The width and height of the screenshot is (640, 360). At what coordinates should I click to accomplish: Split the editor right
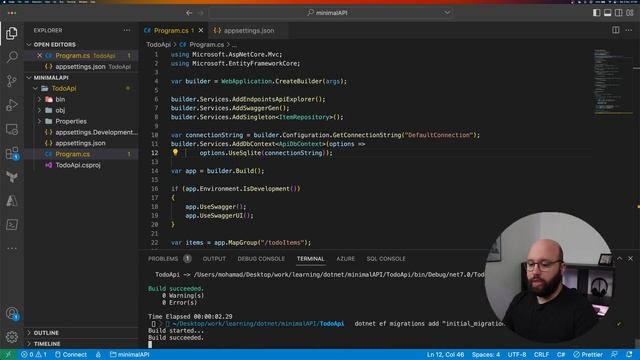point(616,30)
